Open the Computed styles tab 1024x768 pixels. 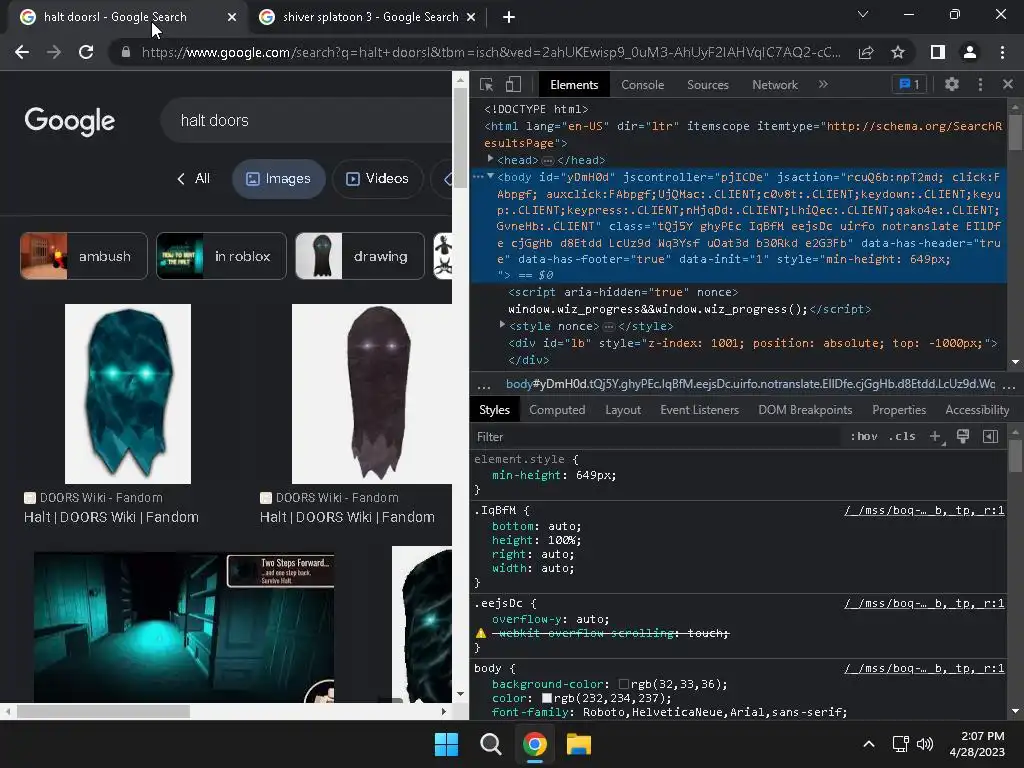[x=557, y=410]
